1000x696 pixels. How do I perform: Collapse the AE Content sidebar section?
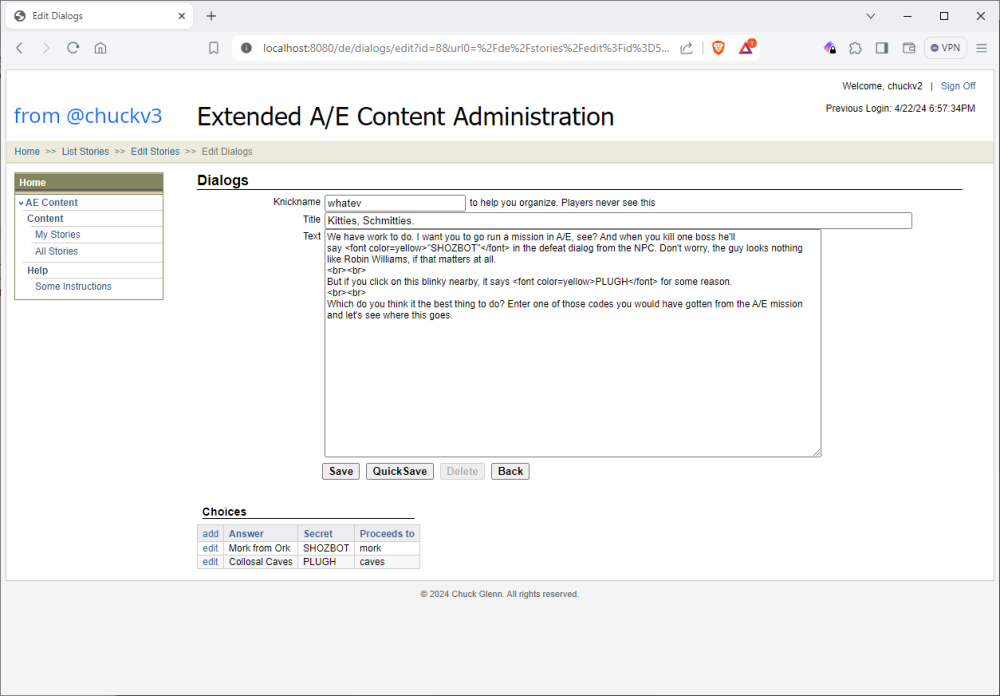pos(21,203)
